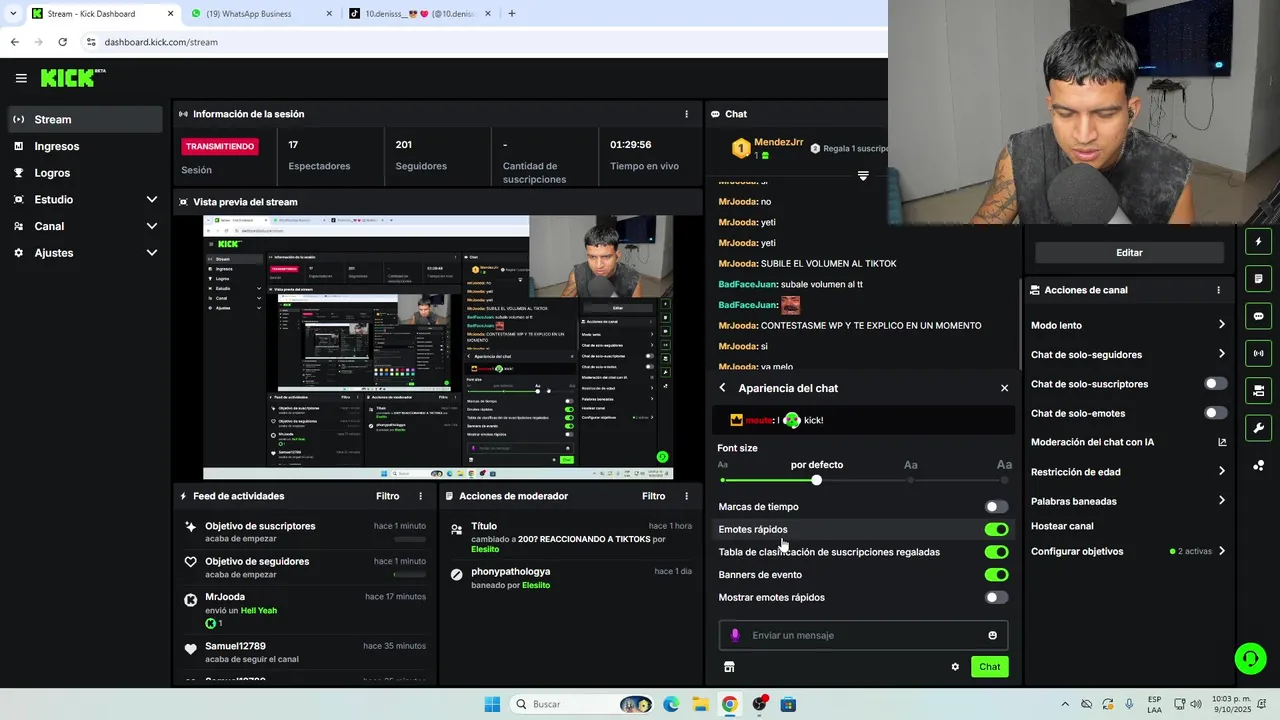Image resolution: width=1280 pixels, height=720 pixels.
Task: Expand the Ajustes sidebar section
Action: pos(152,253)
